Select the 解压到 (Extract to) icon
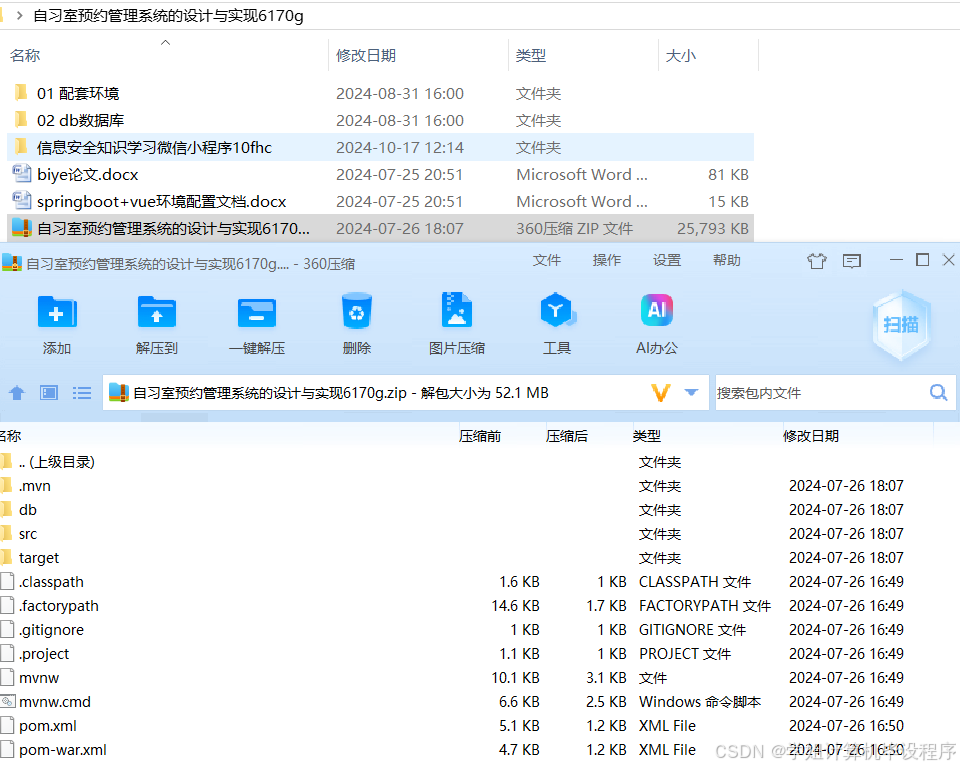 click(x=157, y=320)
